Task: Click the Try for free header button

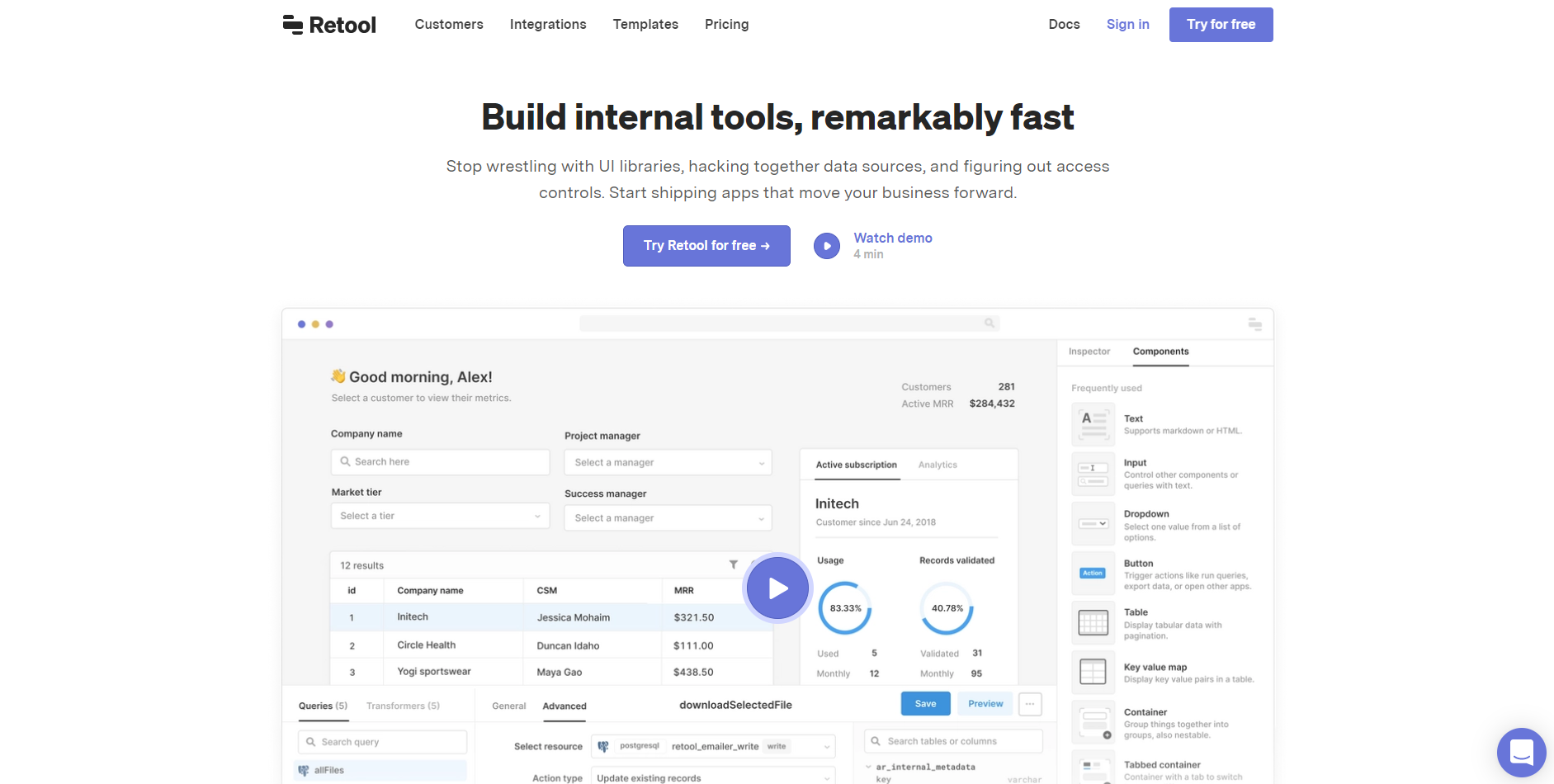Action: (x=1221, y=25)
